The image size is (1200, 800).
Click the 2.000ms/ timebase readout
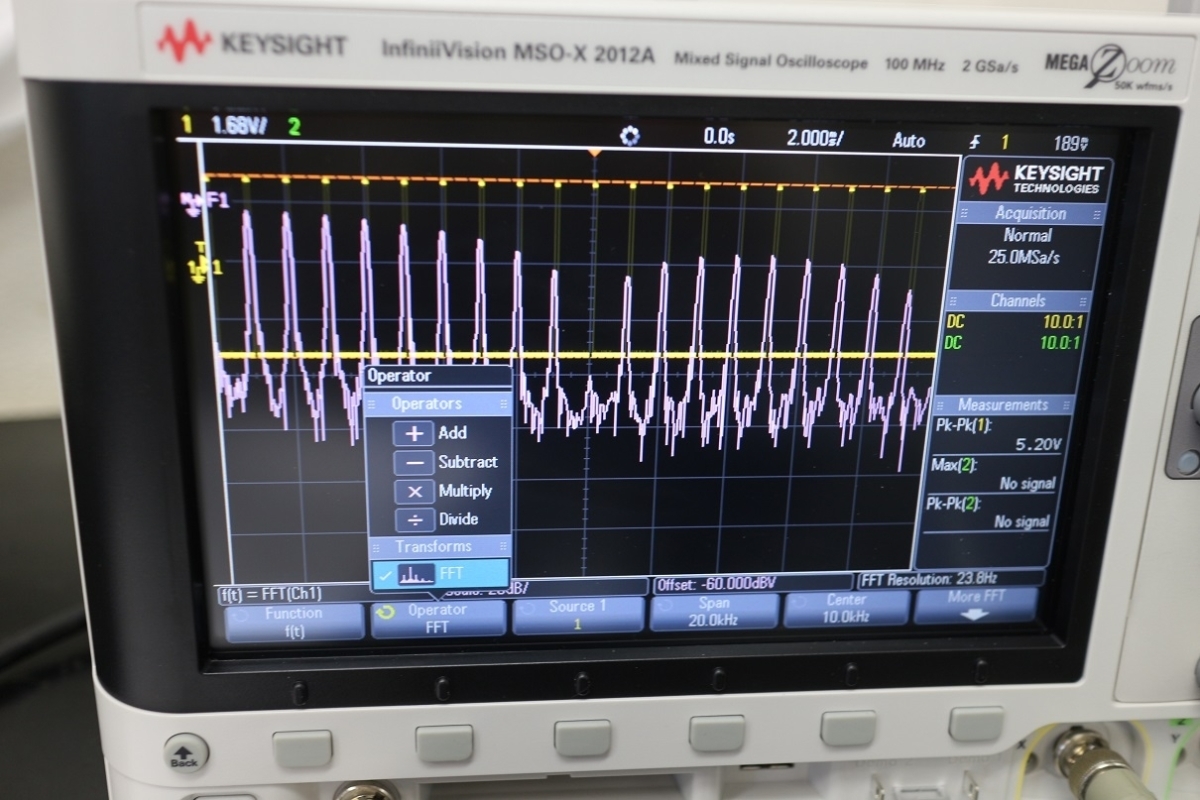click(815, 139)
